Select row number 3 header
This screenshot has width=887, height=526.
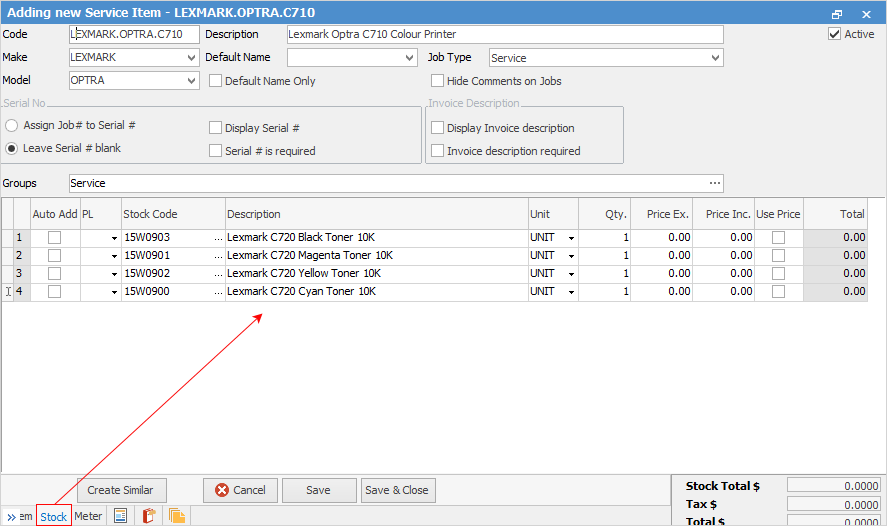pyautogui.click(x=19, y=274)
